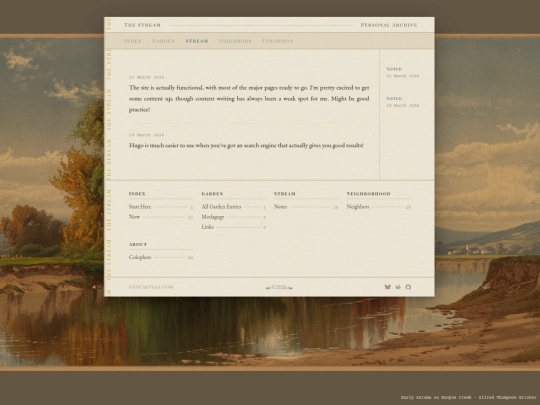Click the About footer section heading
The height and width of the screenshot is (405, 540).
(138, 245)
